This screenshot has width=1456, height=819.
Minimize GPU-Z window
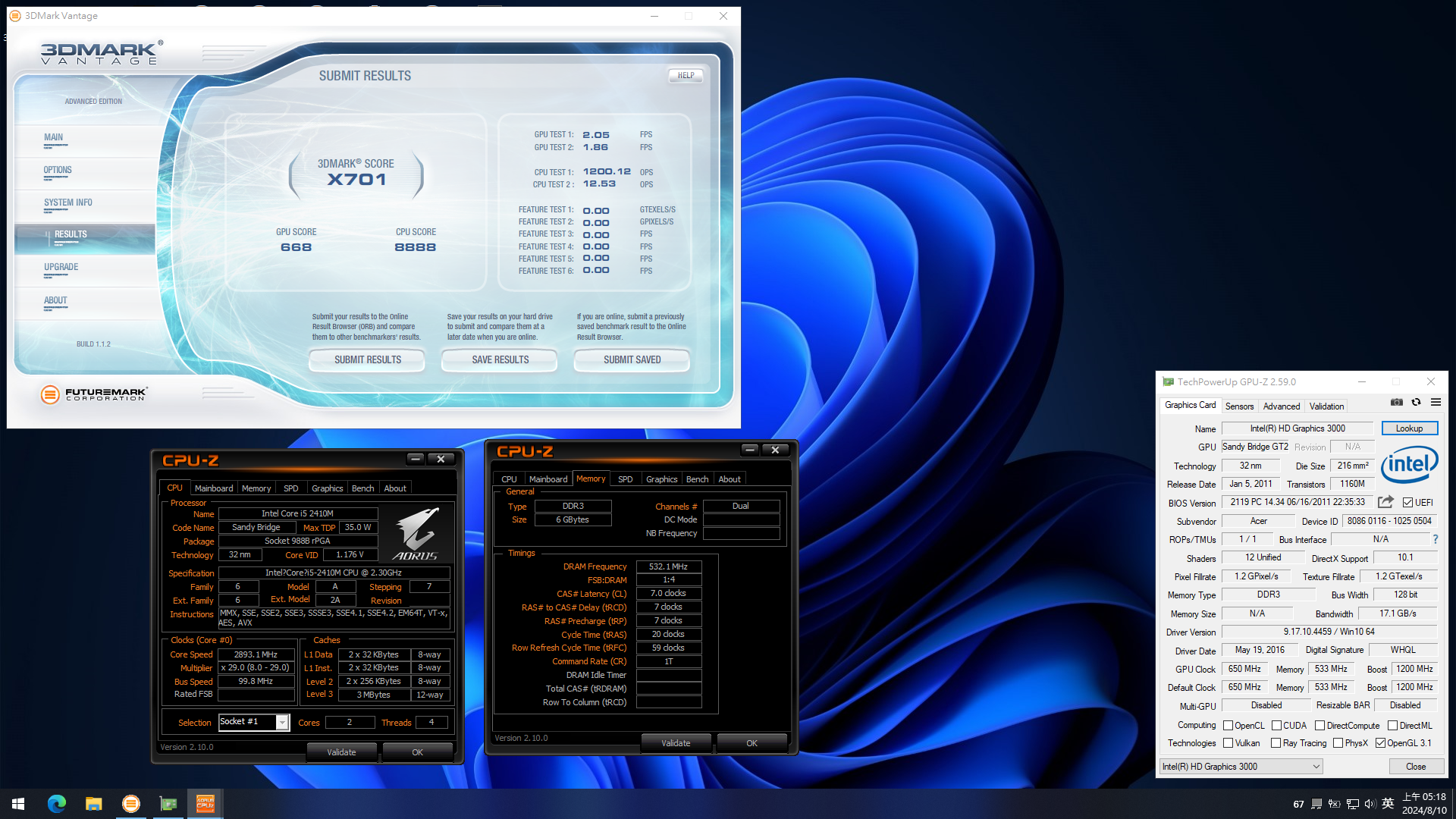(1361, 381)
